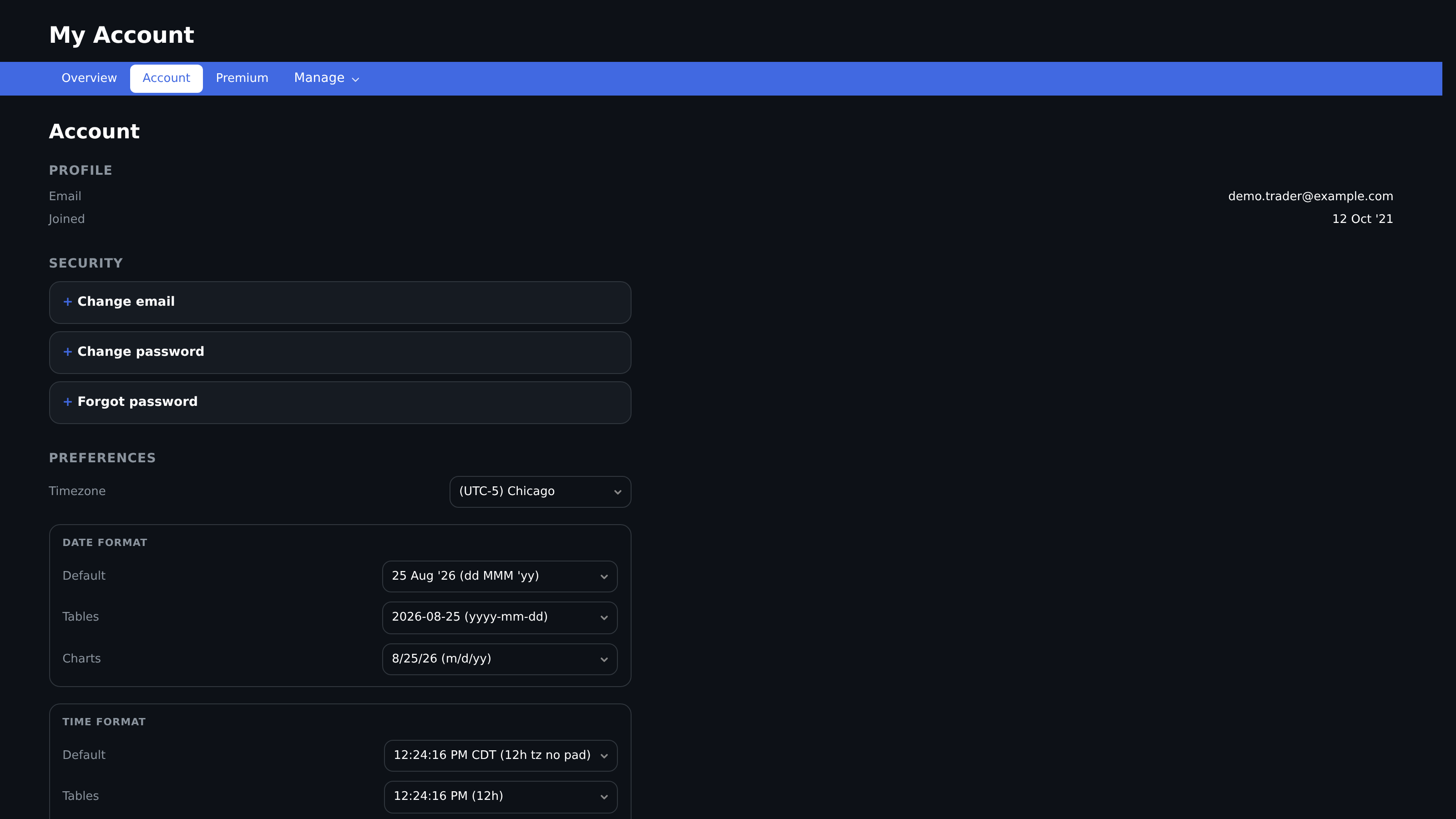Open the Date Format Default dropdown
The image size is (1456, 819).
pos(500,576)
